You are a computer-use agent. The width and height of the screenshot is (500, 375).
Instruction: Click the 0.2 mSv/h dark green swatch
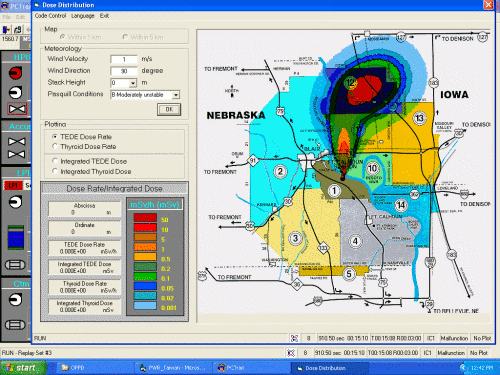click(x=145, y=266)
